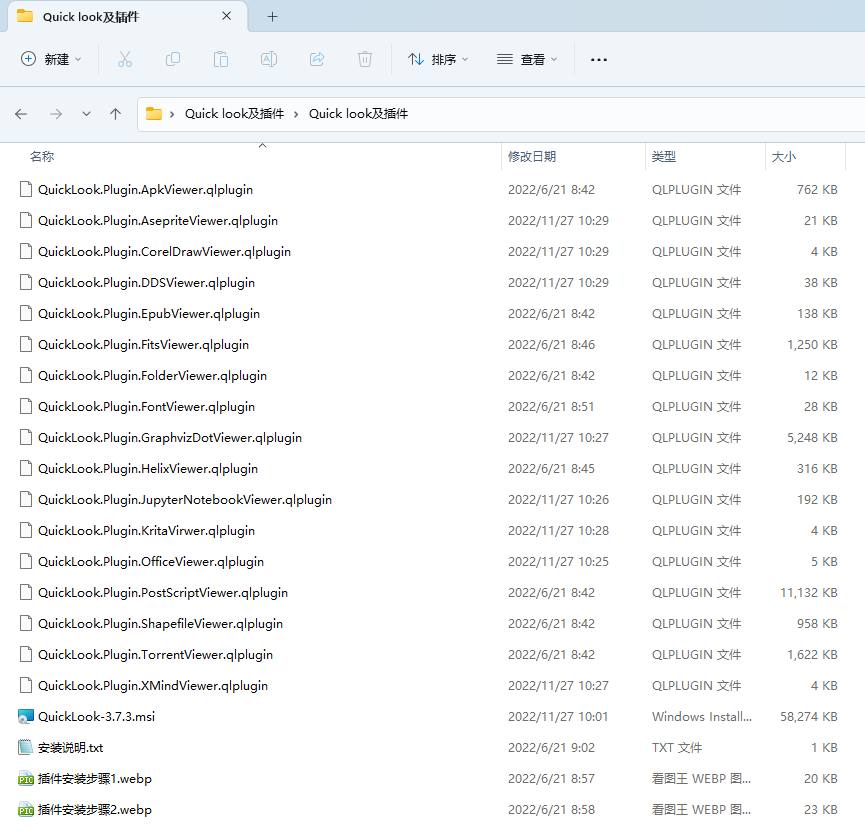Click the 安装说明.txt notepad icon
Screen dimensions: 865x833
25,747
